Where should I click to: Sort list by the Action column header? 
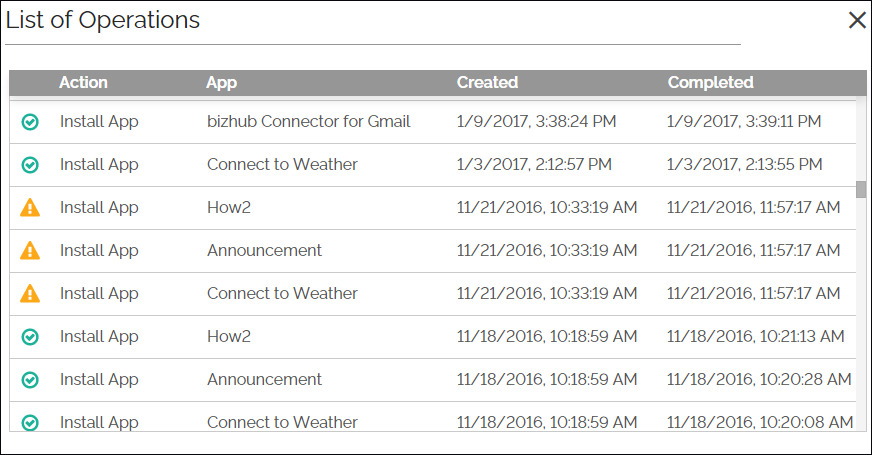pos(83,83)
